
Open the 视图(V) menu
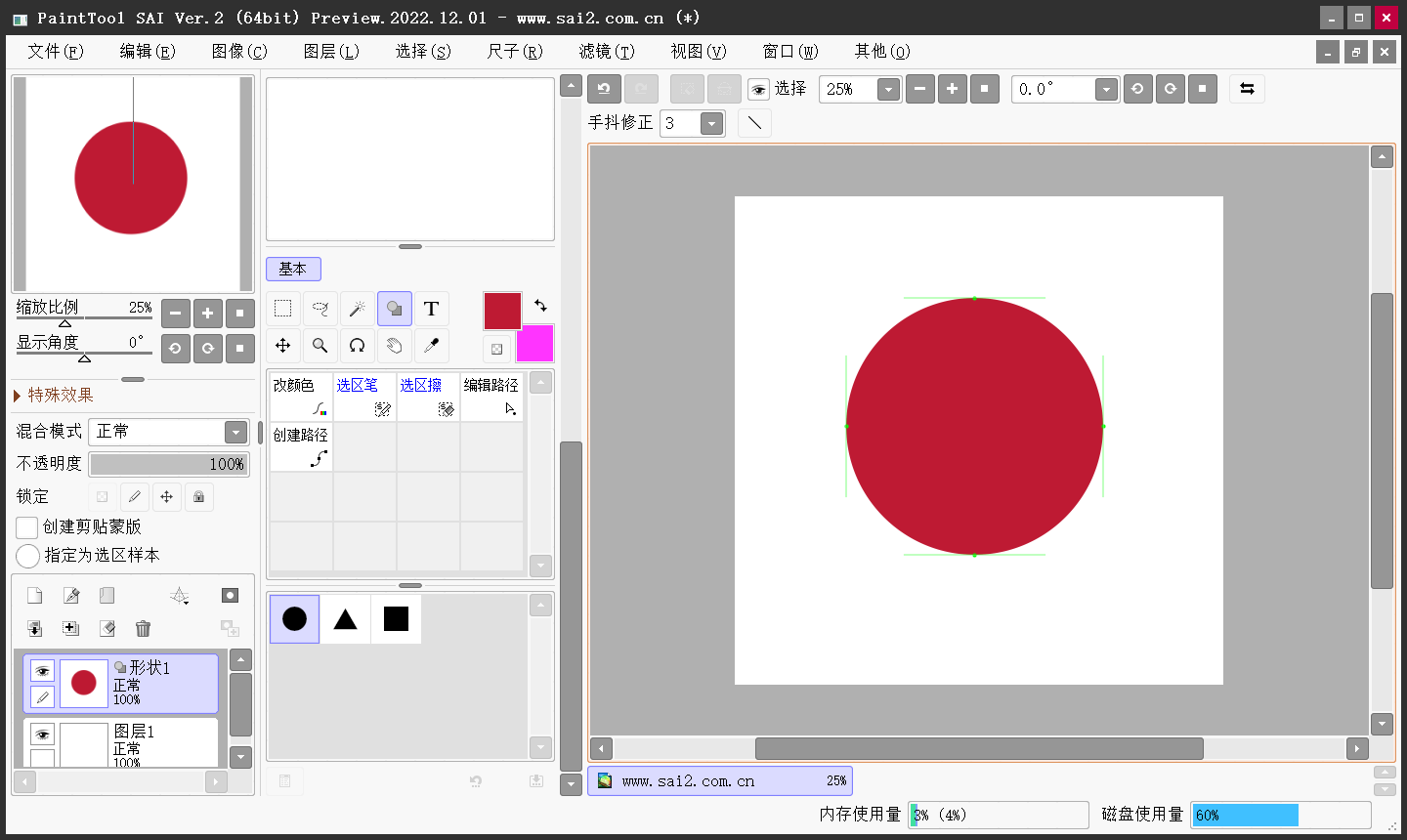699,52
